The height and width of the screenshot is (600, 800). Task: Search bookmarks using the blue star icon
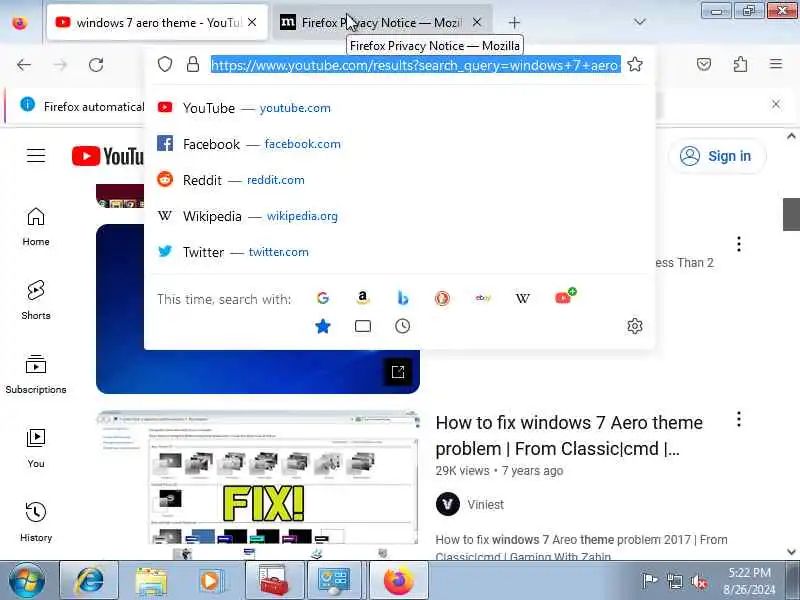[x=322, y=326]
